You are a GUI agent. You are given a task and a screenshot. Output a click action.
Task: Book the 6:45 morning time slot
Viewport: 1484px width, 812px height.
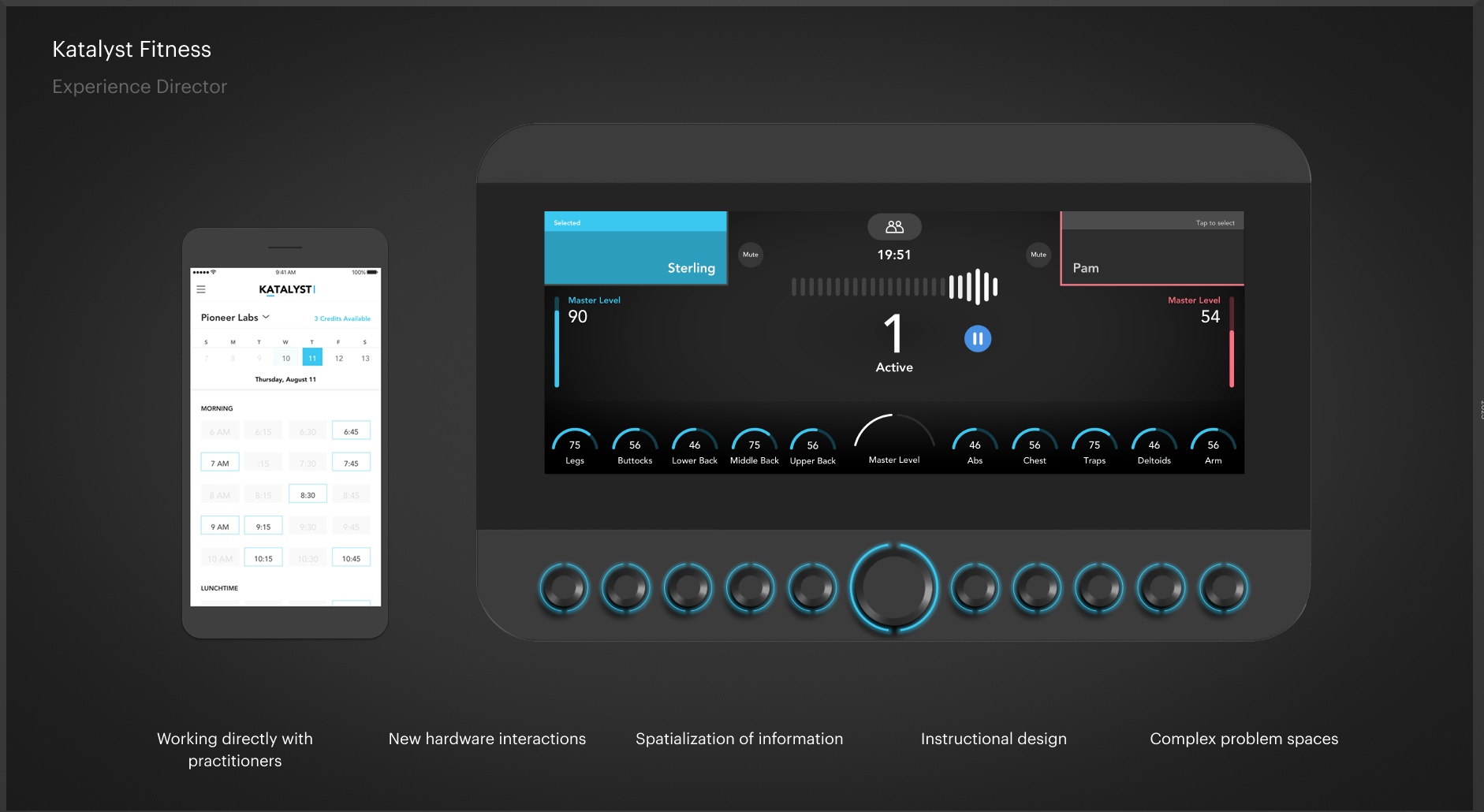point(351,431)
